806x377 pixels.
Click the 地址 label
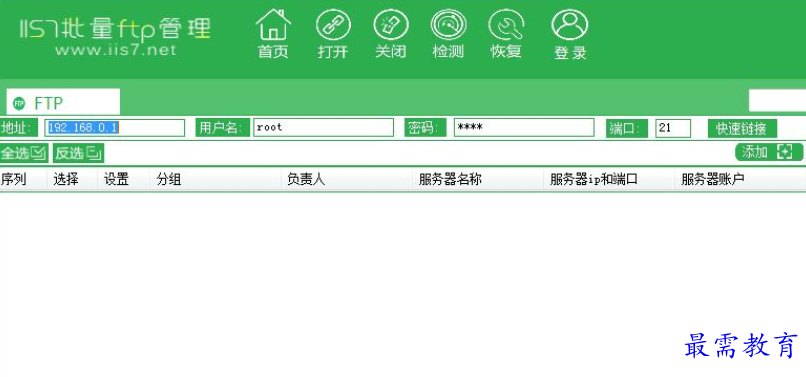click(x=18, y=128)
